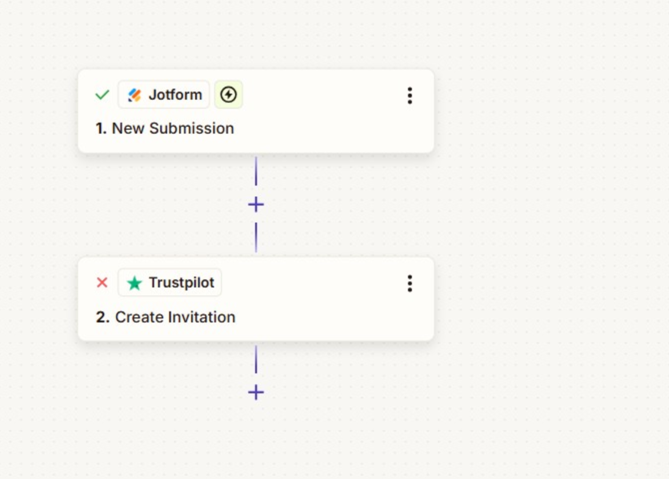Select the Trustpilot app name label
Viewport: 669px width, 479px height.
[x=181, y=282]
